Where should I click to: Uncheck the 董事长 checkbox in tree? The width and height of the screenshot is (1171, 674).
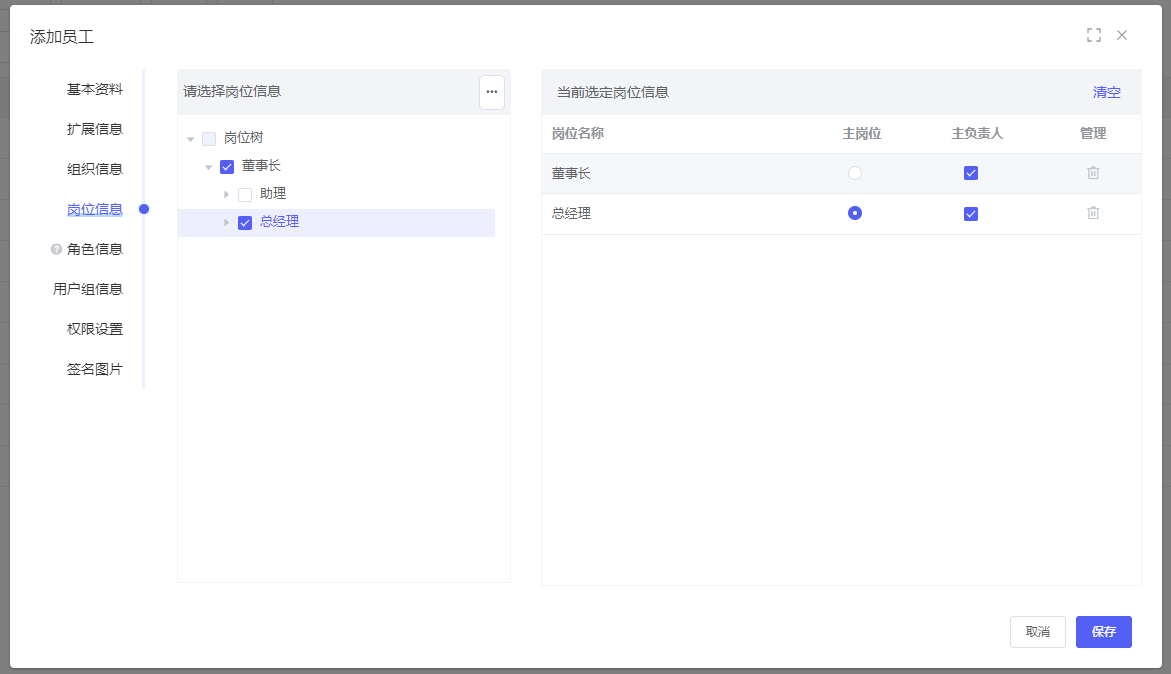click(x=227, y=167)
